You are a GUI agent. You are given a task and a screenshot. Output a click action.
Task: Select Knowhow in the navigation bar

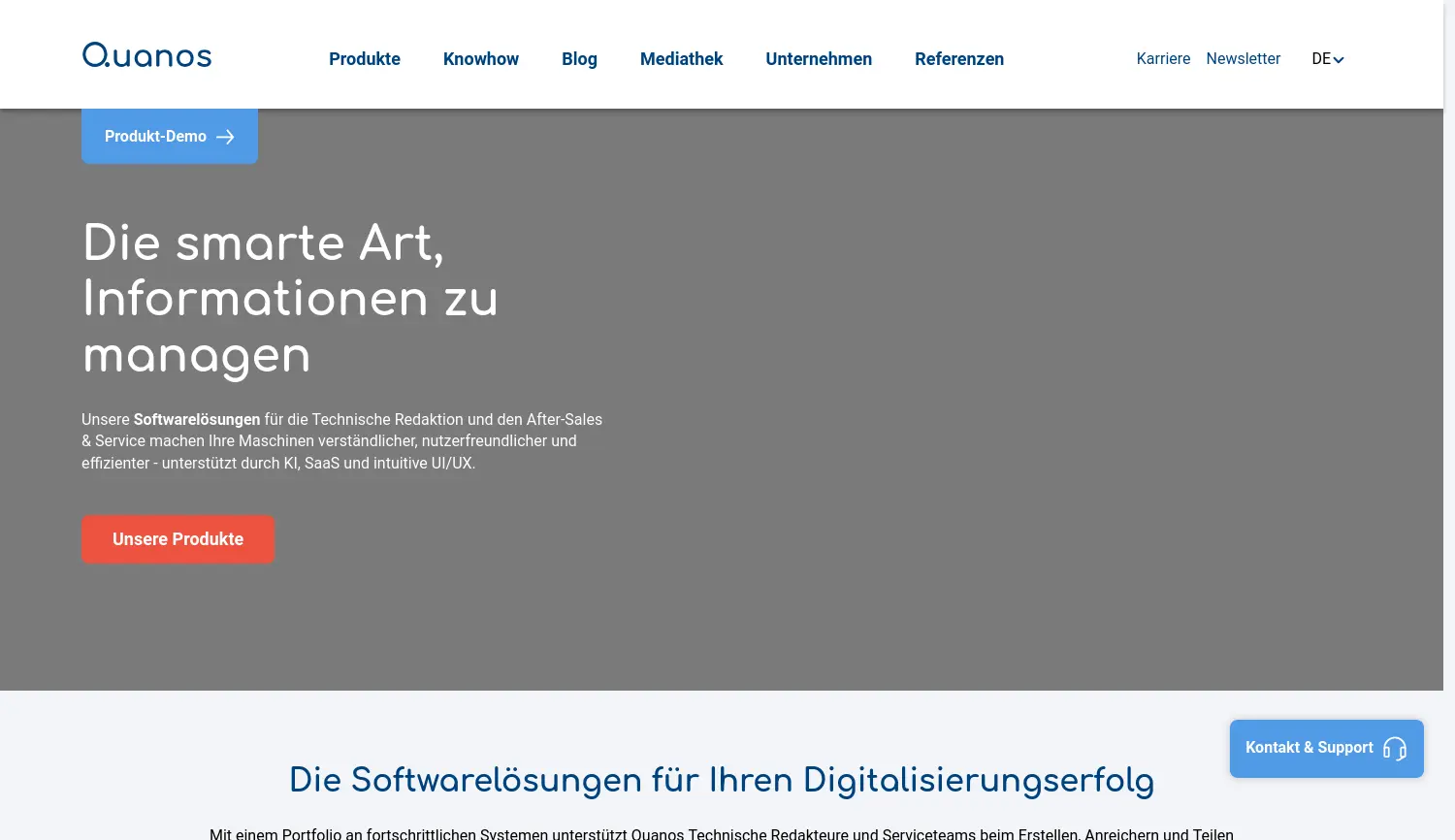[x=481, y=59]
